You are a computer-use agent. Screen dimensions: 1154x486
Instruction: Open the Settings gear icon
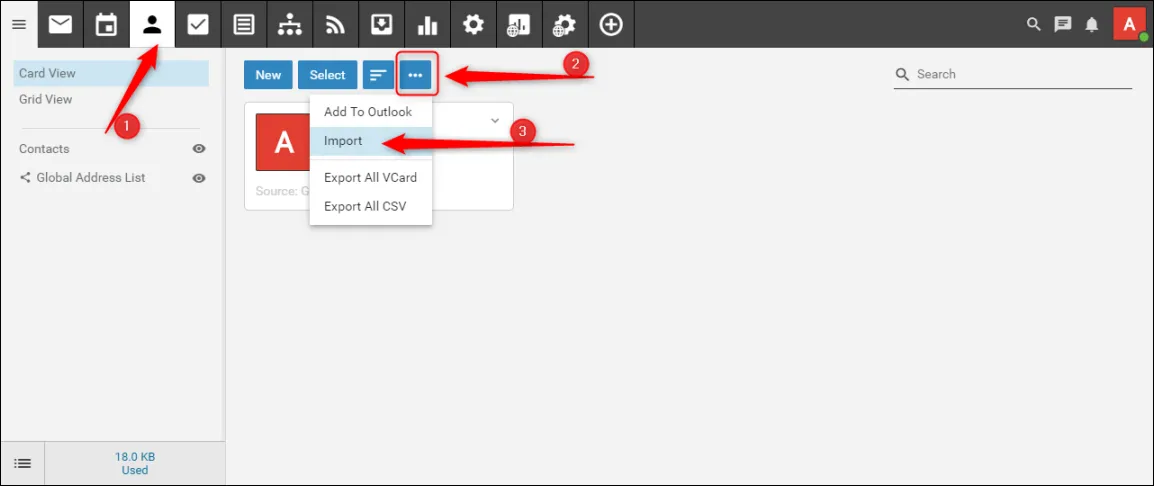click(x=472, y=24)
